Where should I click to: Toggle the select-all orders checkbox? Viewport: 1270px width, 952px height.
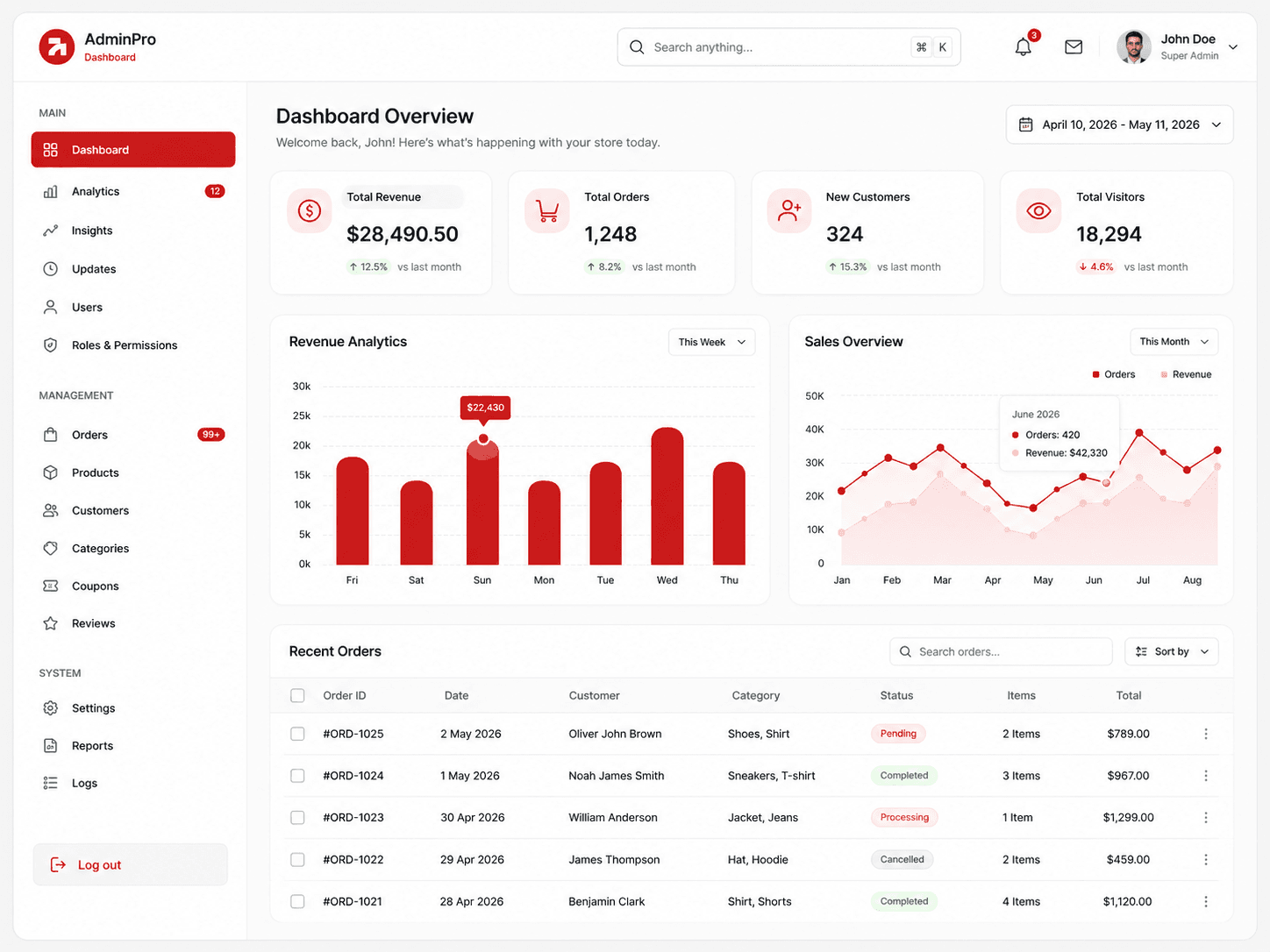pos(297,695)
